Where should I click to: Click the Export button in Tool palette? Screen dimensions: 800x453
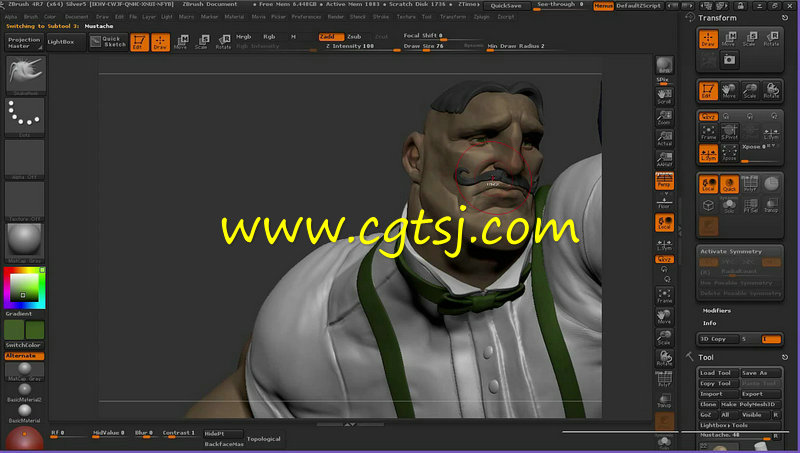pyautogui.click(x=761, y=394)
